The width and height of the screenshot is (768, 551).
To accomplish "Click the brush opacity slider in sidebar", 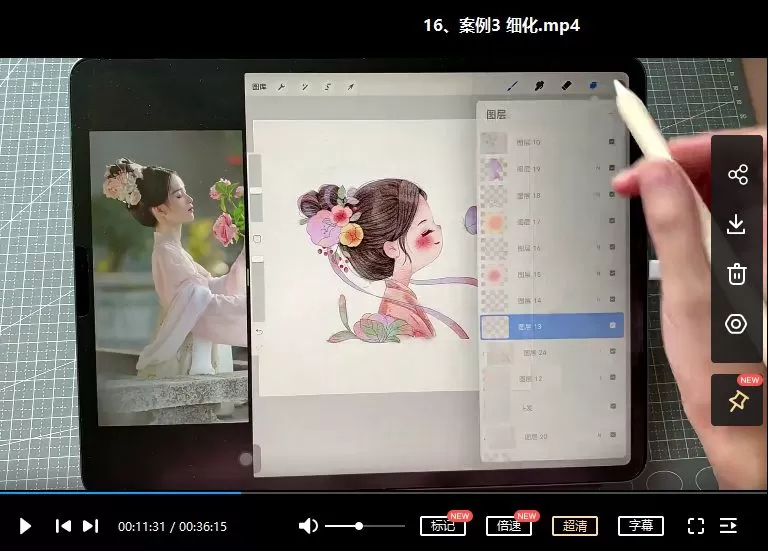I will pyautogui.click(x=258, y=289).
